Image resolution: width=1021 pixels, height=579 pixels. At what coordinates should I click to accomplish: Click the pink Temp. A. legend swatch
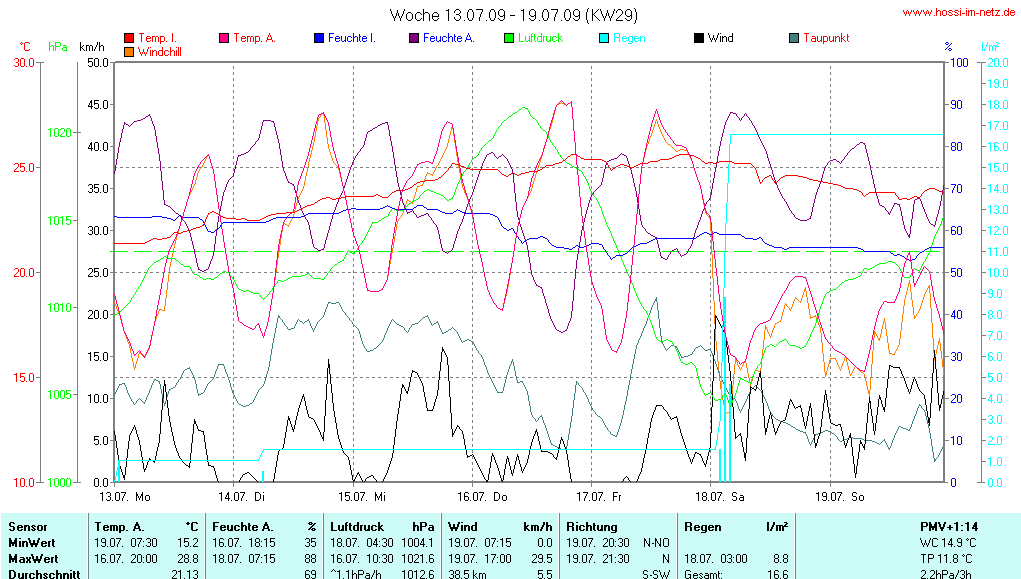tap(224, 38)
